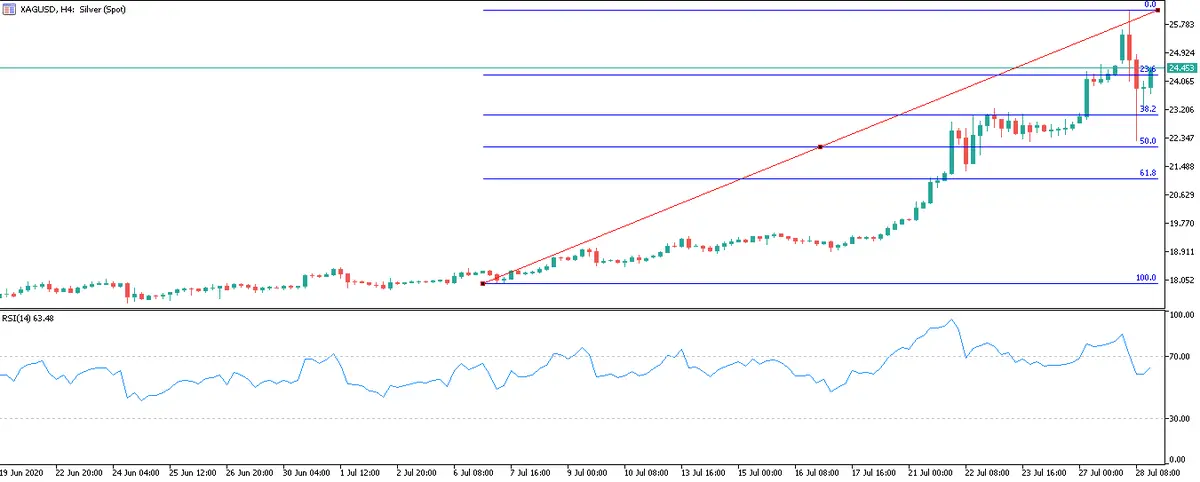Select the trendline start anchor at bottom
Screen dimensions: 1200x482
(x=483, y=283)
